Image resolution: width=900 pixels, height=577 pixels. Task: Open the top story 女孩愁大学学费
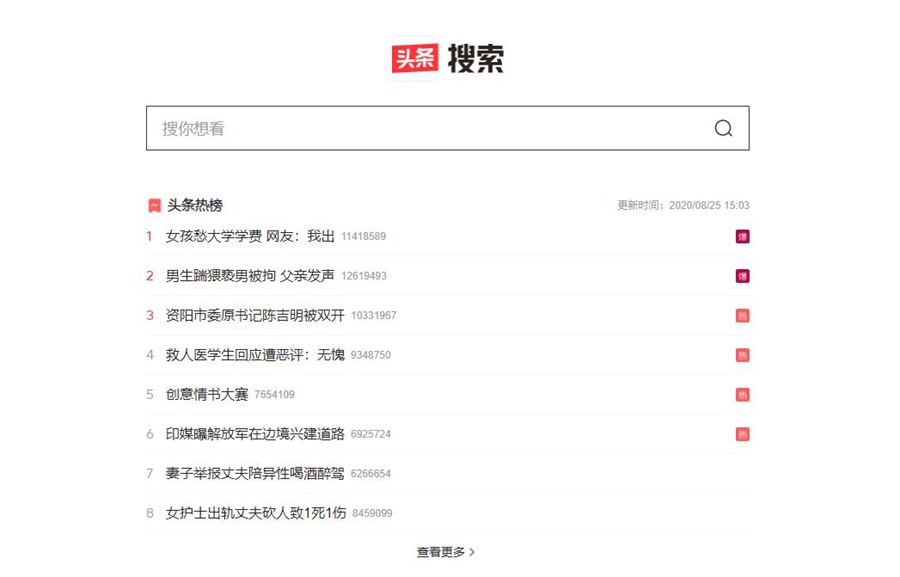[248, 236]
